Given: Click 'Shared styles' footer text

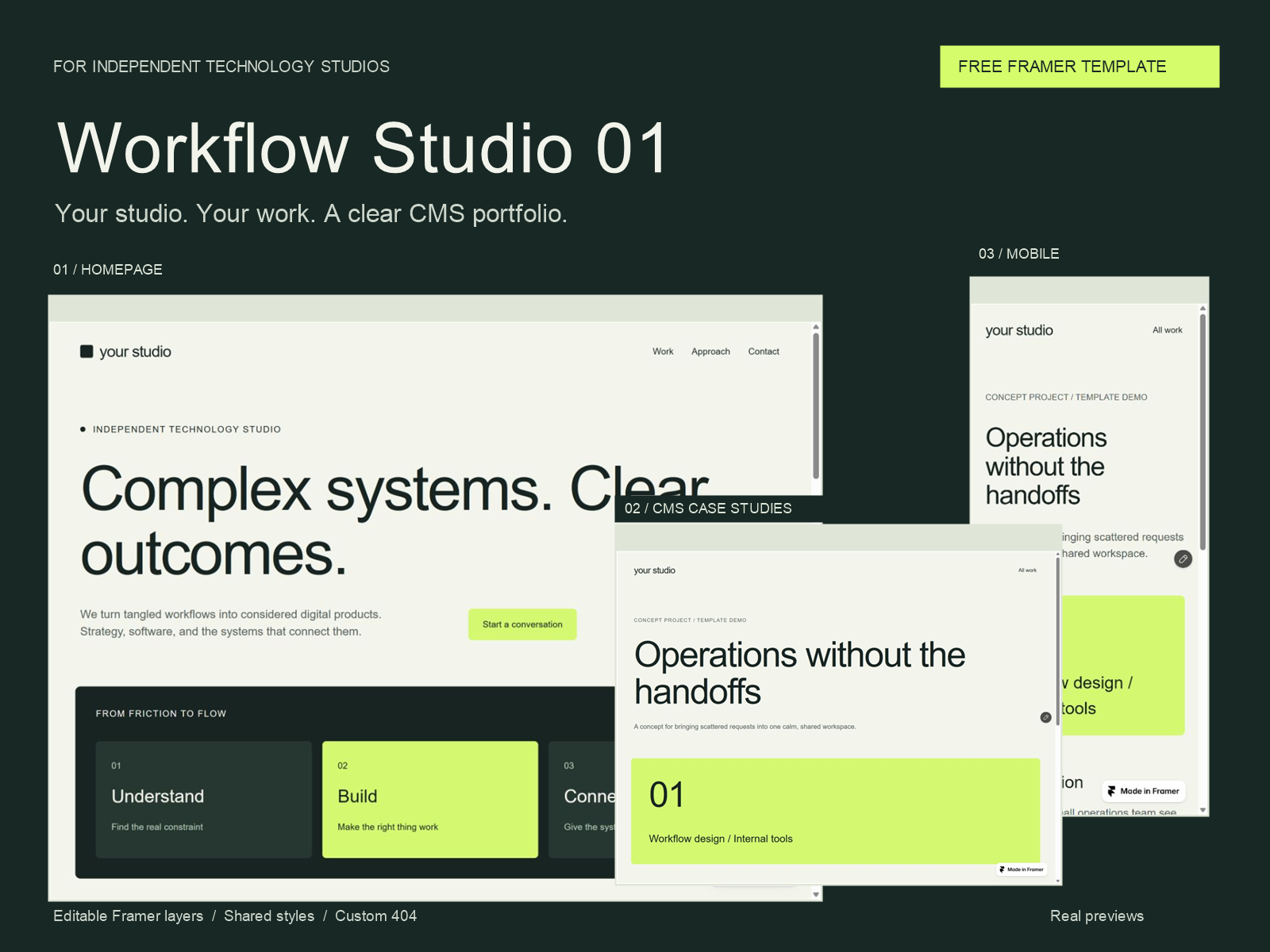Looking at the screenshot, I should (269, 916).
